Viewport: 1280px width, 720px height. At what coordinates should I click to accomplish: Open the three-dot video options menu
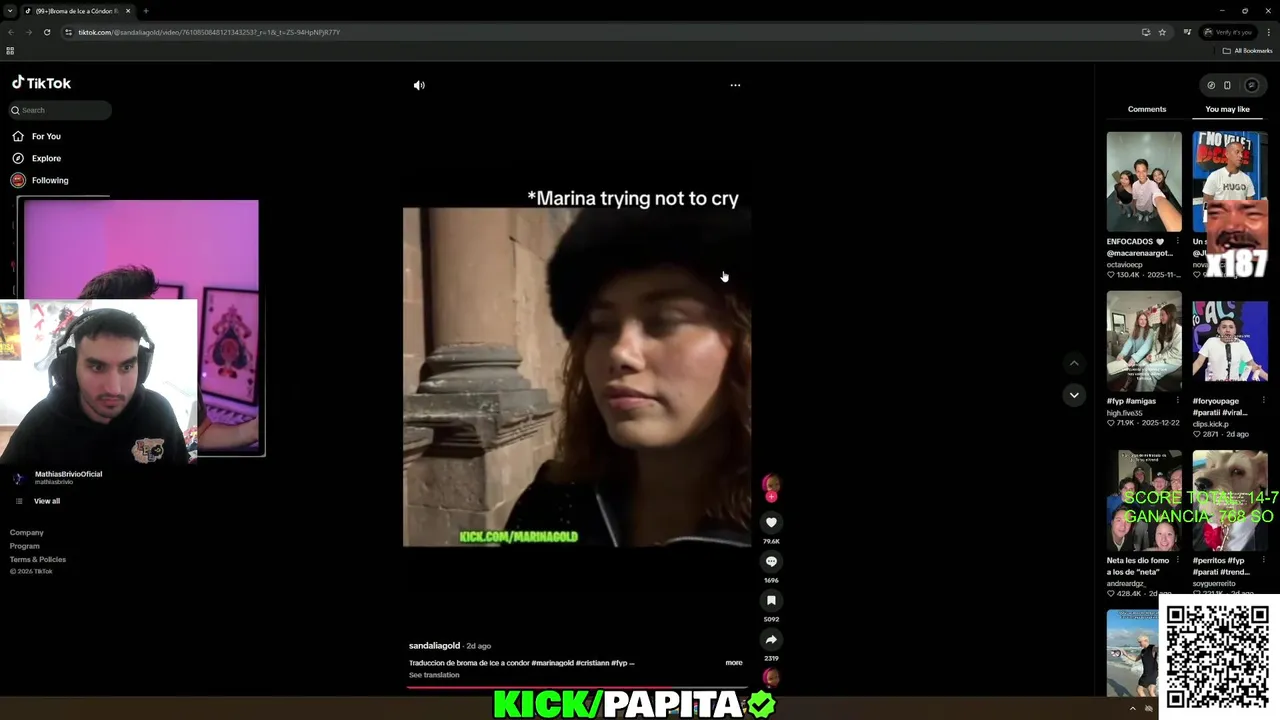pos(735,85)
